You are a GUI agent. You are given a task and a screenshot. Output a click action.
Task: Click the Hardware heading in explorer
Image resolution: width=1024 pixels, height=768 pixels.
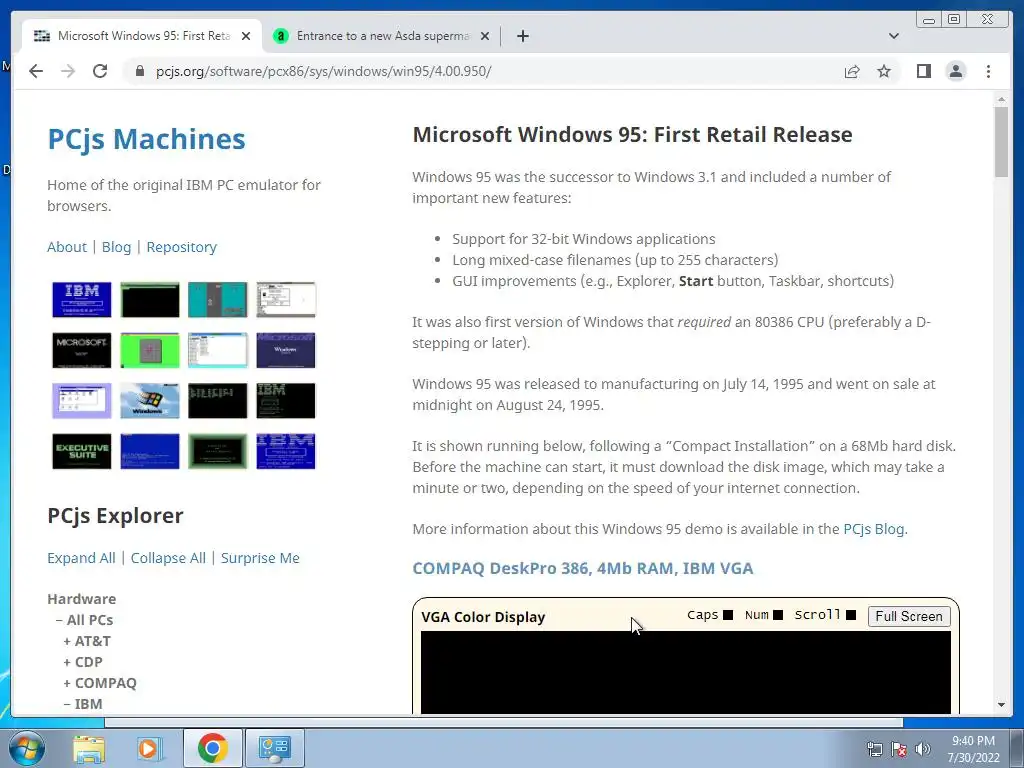click(82, 599)
